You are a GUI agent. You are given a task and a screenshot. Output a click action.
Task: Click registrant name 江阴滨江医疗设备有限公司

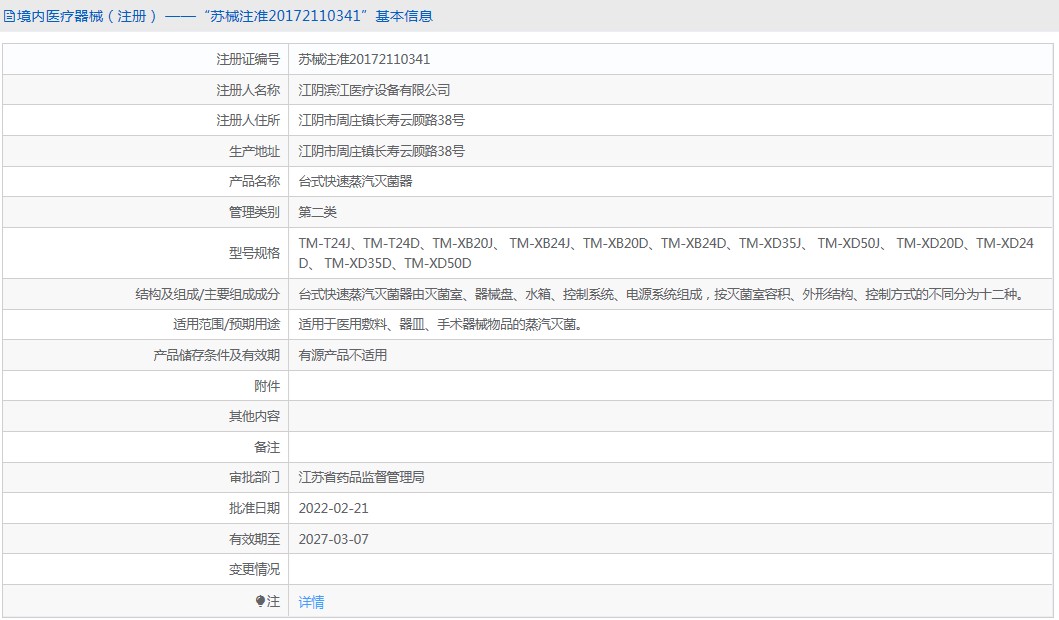(x=374, y=90)
